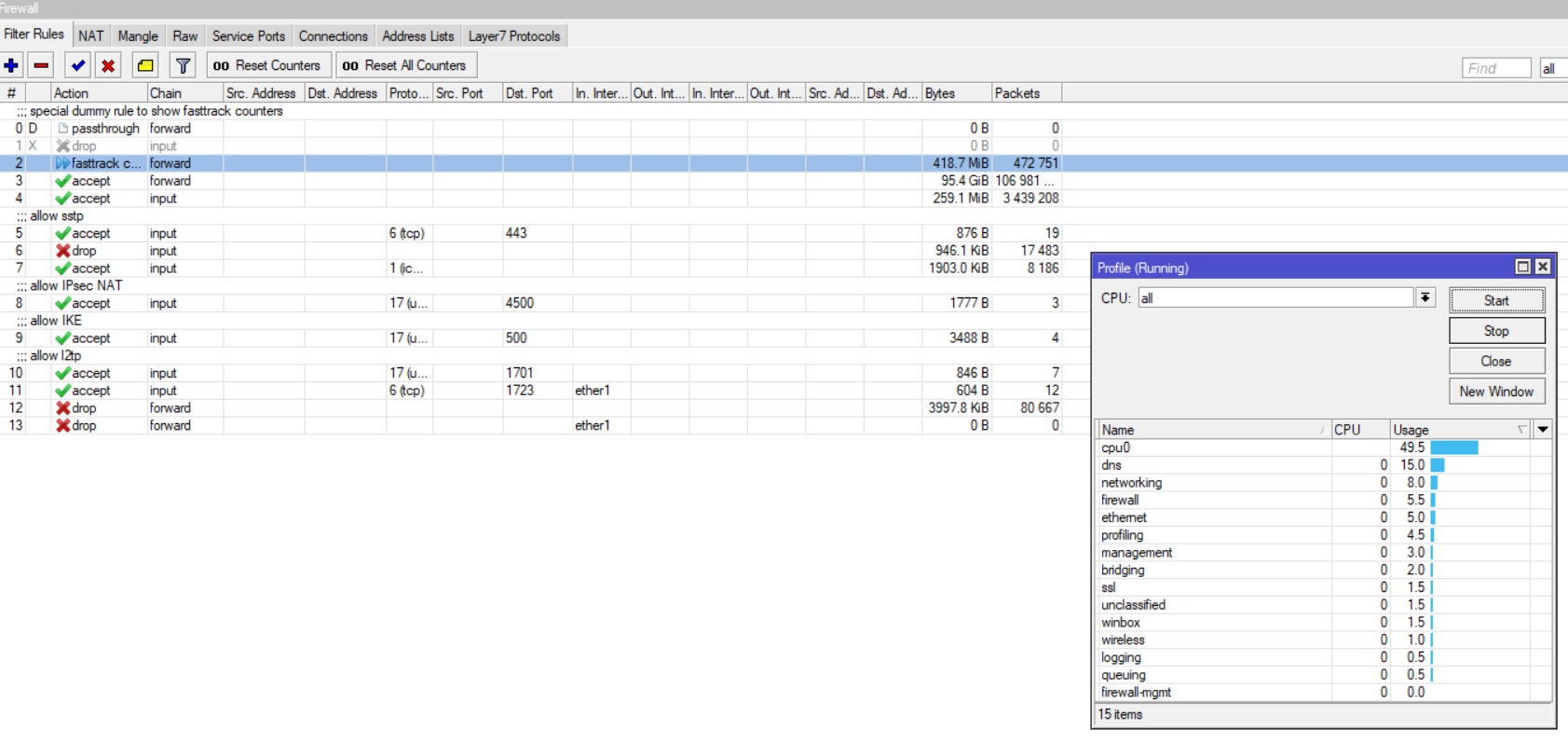
Task: Switch to the Filter Rules tab
Action: pyautogui.click(x=34, y=34)
